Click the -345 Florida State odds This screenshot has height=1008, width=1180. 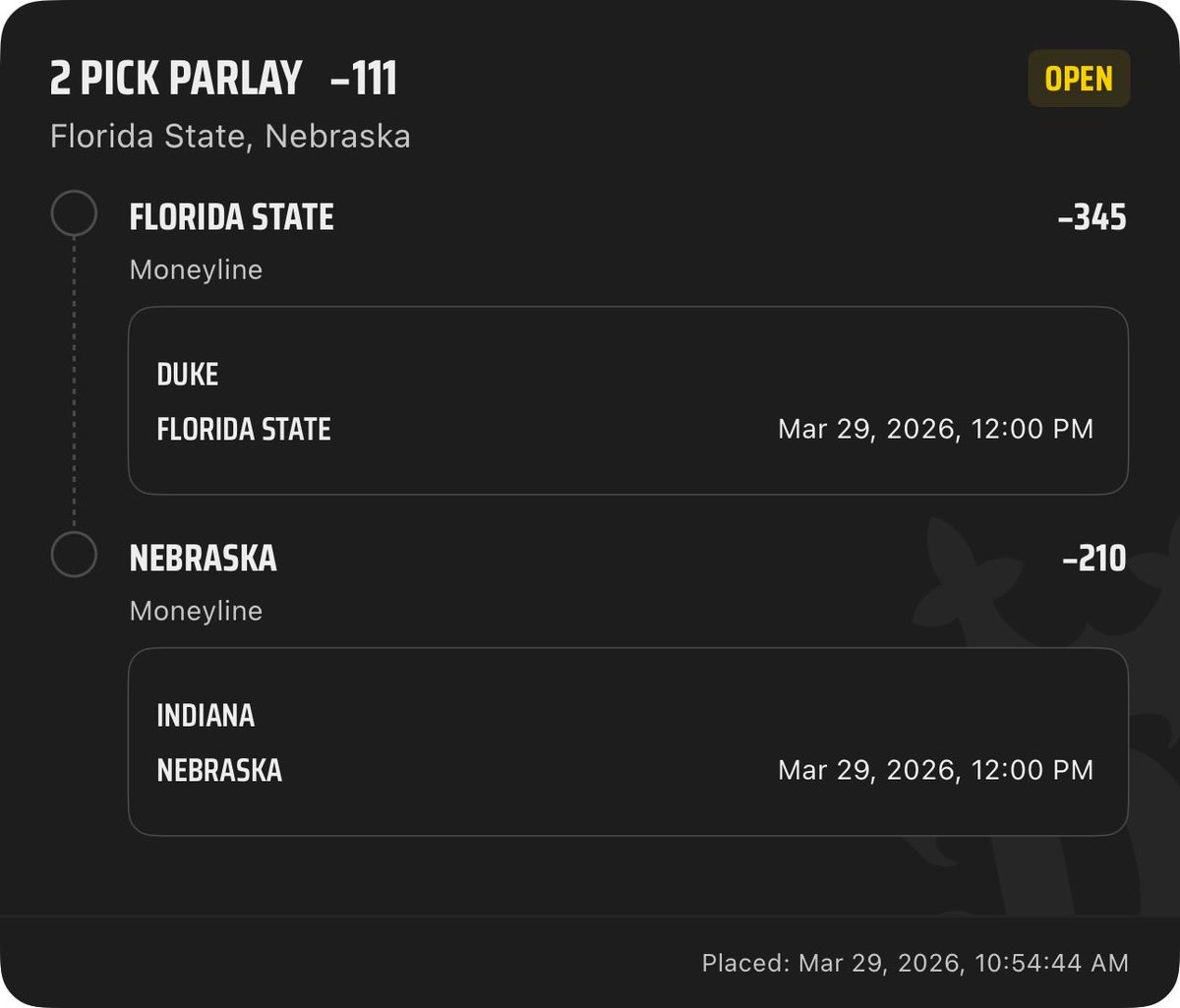coord(1091,217)
